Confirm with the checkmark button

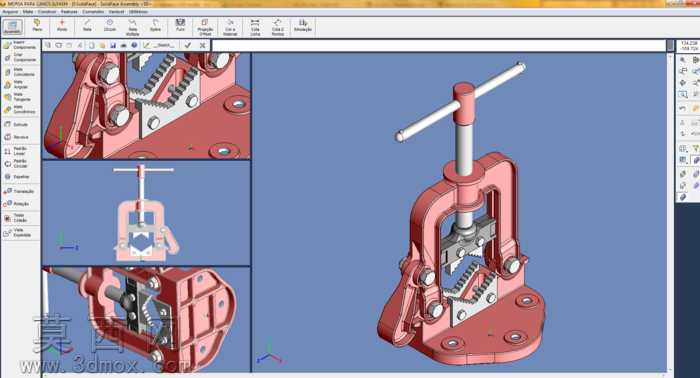pos(188,45)
